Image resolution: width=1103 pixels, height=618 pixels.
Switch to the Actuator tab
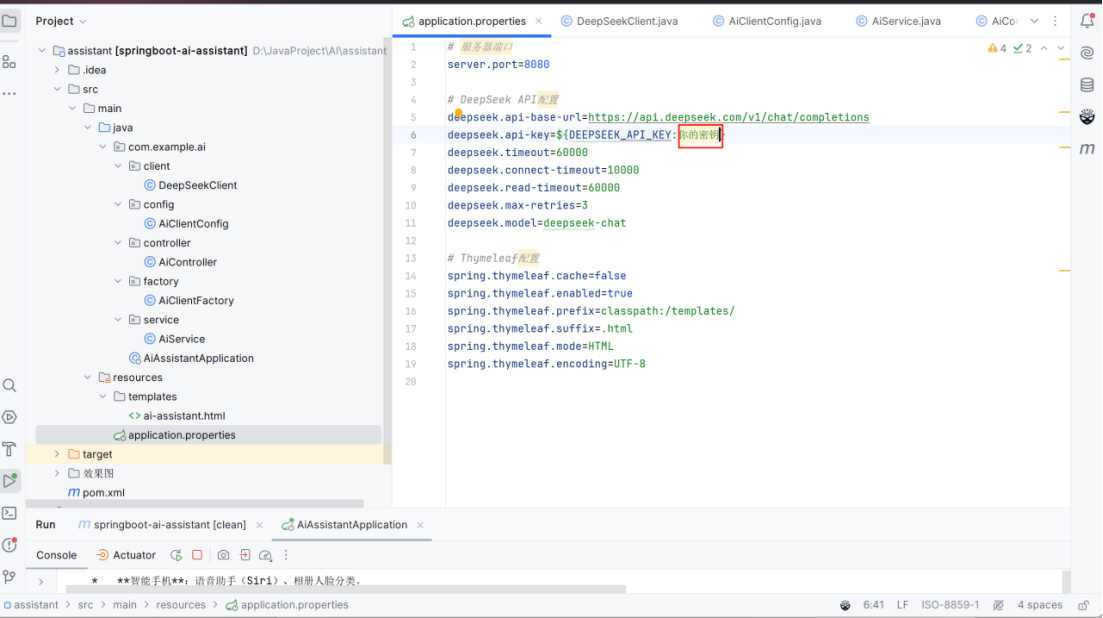pyautogui.click(x=126, y=555)
